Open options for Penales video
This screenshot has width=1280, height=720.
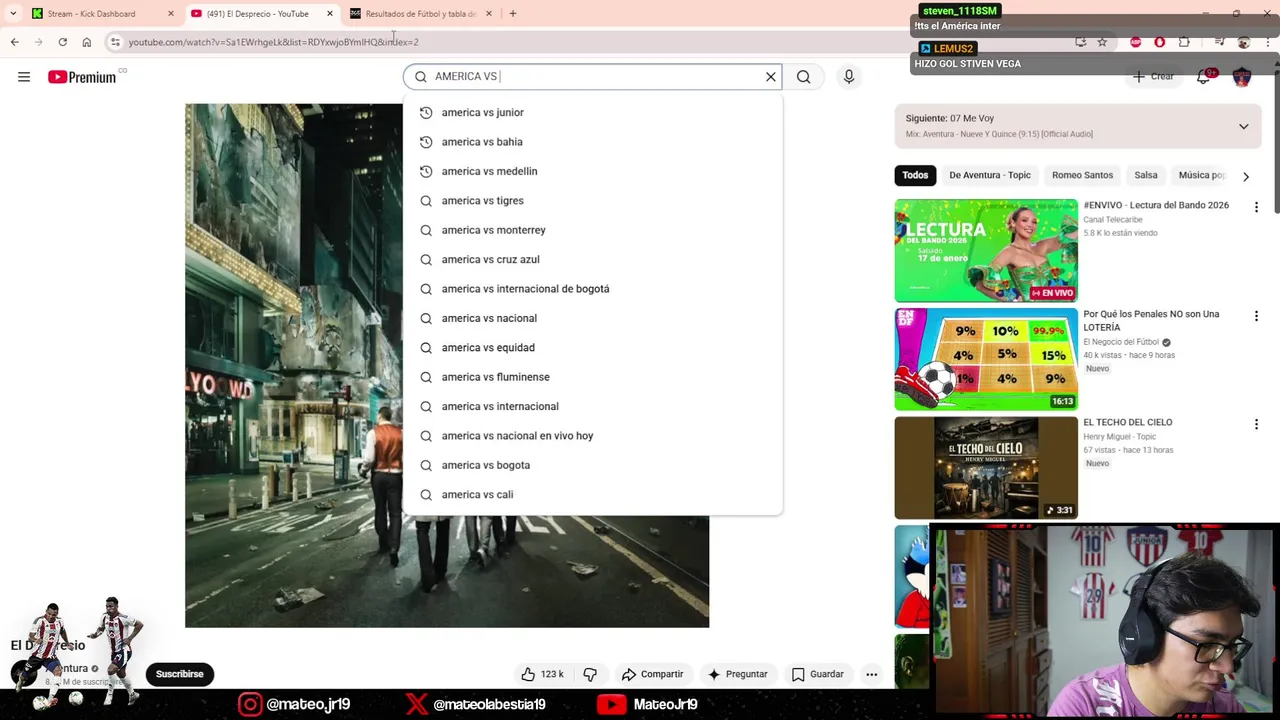coord(1256,316)
